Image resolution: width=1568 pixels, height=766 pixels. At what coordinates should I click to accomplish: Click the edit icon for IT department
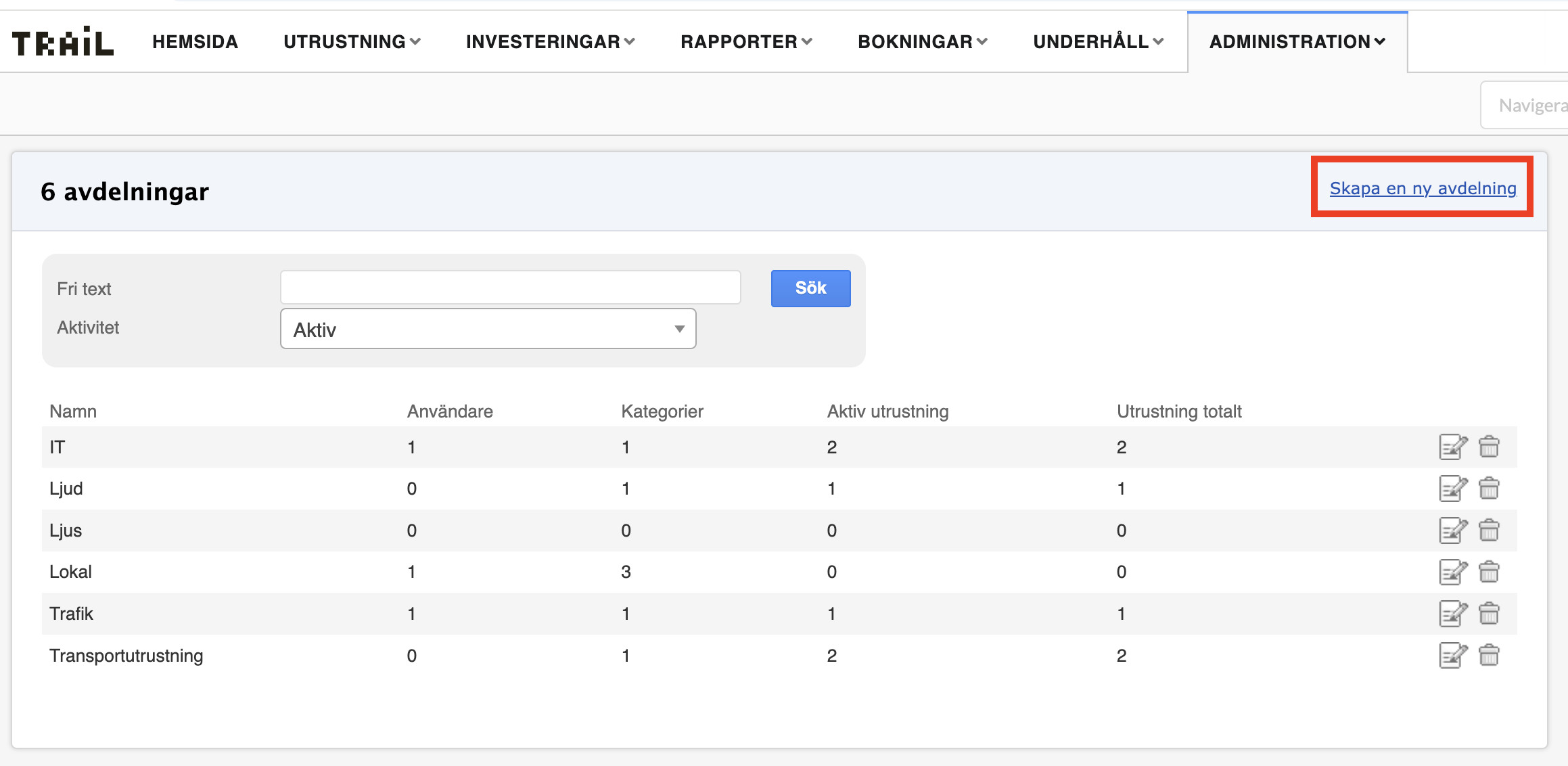(x=1452, y=447)
